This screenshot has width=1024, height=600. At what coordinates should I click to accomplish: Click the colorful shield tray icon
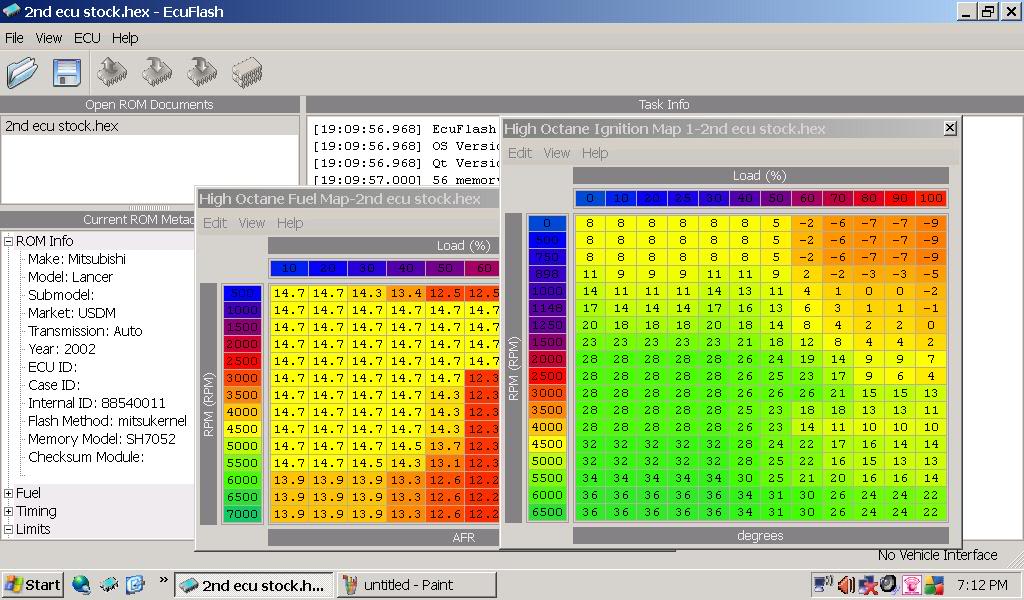935,584
